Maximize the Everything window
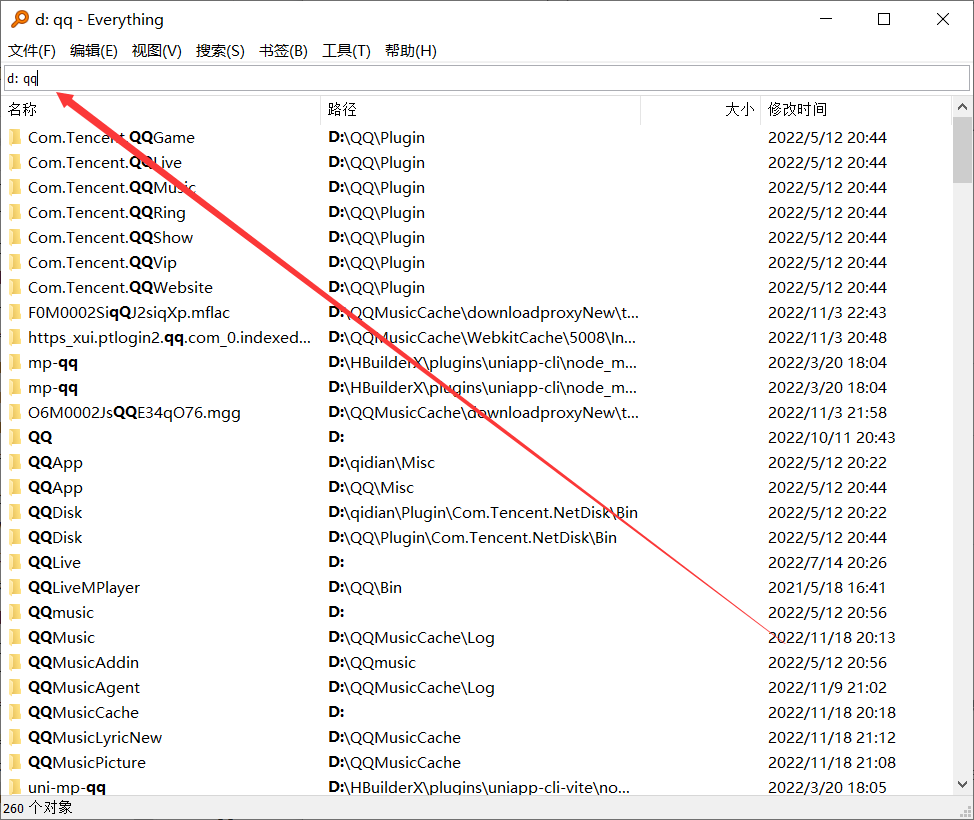 884,19
